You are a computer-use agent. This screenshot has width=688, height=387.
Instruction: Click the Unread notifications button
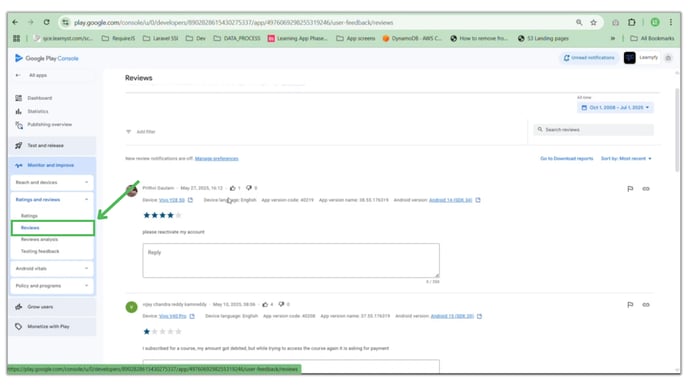pos(589,58)
